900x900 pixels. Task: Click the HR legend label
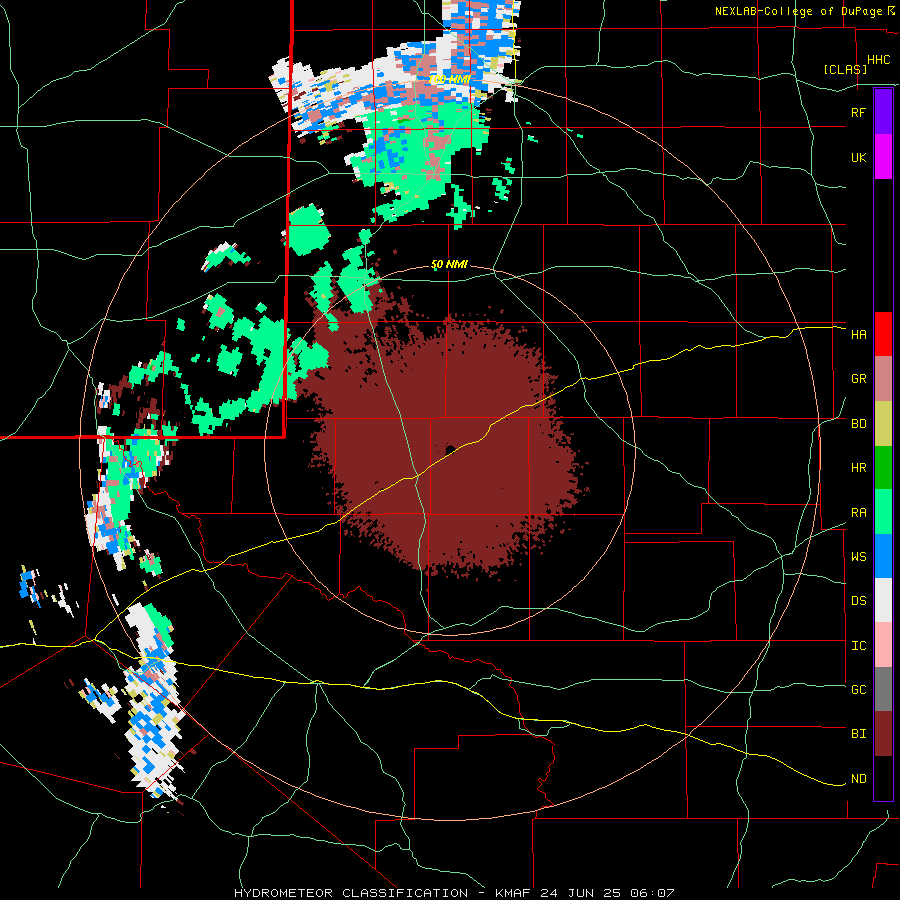coord(858,468)
